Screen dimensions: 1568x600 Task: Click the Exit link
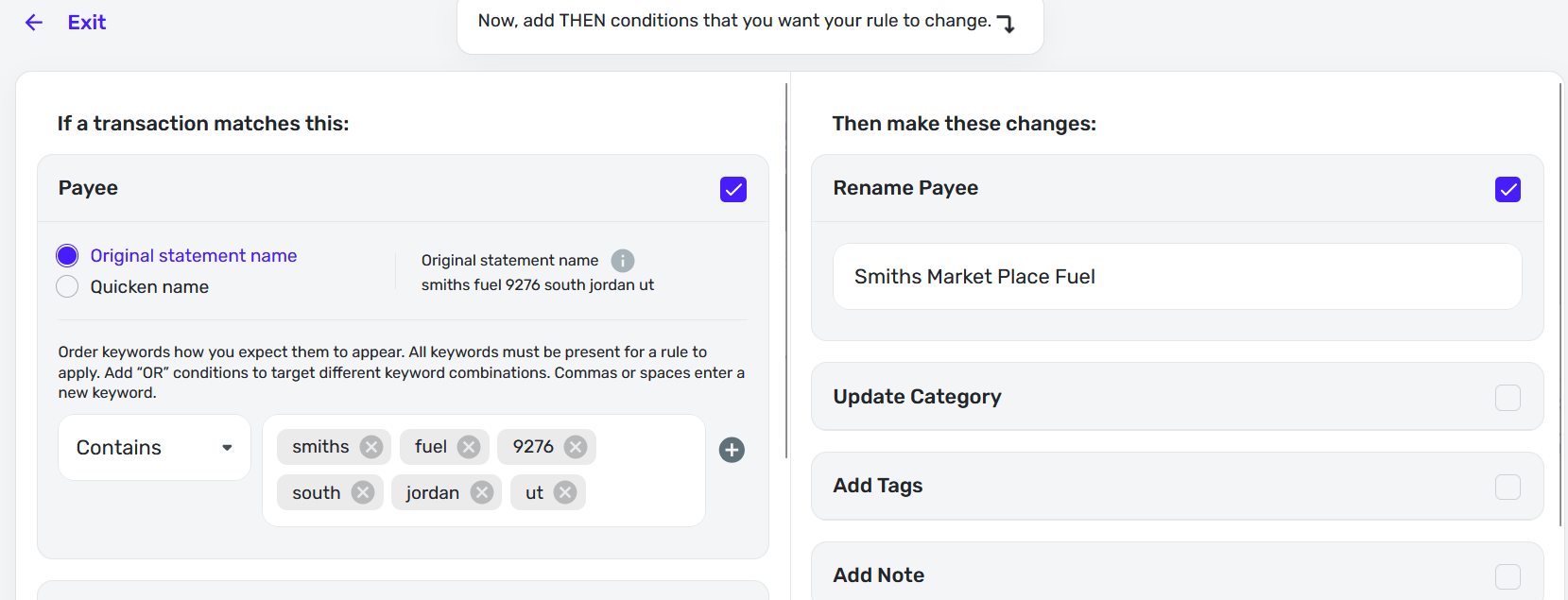pos(87,23)
